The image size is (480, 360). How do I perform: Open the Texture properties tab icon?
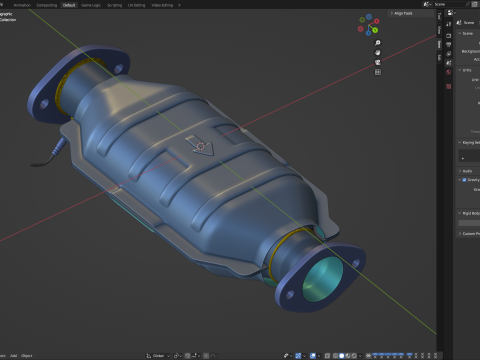(x=449, y=86)
